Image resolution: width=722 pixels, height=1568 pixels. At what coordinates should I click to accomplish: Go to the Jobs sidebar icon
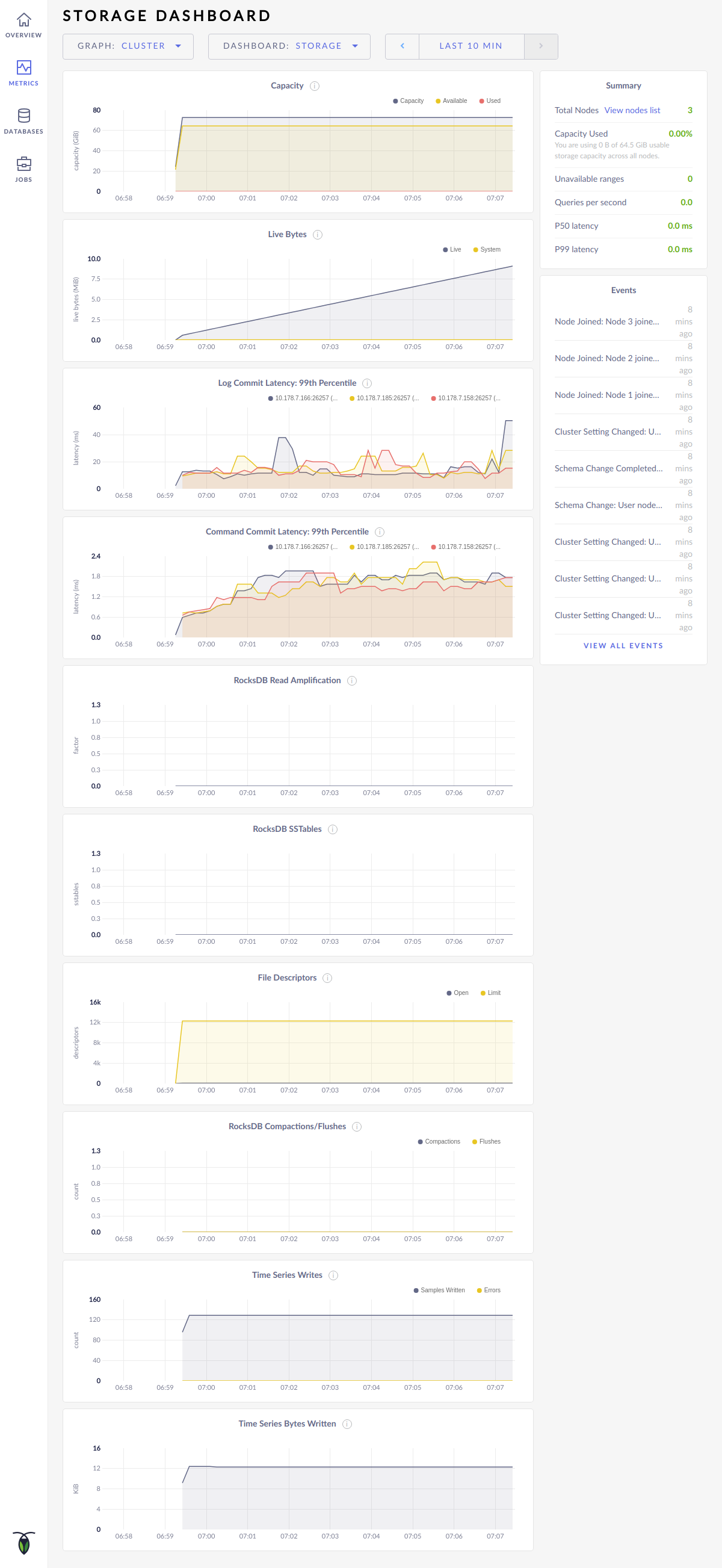coord(23,169)
